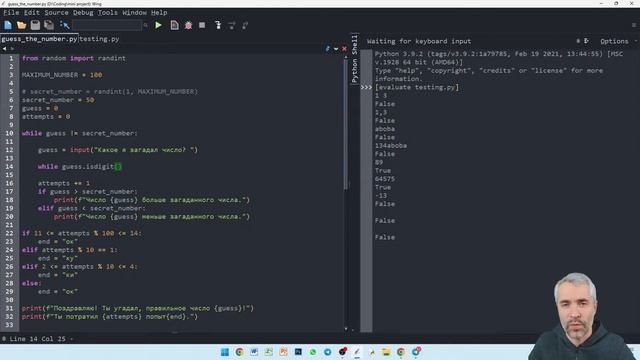Screen dimensions: 640x360
Task: Select the vertical Python Shell tab
Action: (354, 59)
